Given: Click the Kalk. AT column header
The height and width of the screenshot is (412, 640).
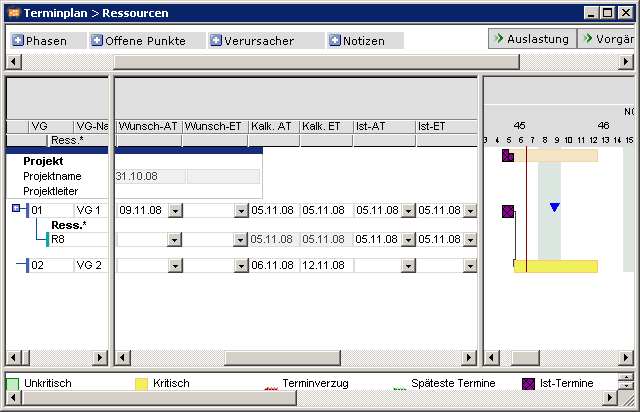Looking at the screenshot, I should click(274, 127).
